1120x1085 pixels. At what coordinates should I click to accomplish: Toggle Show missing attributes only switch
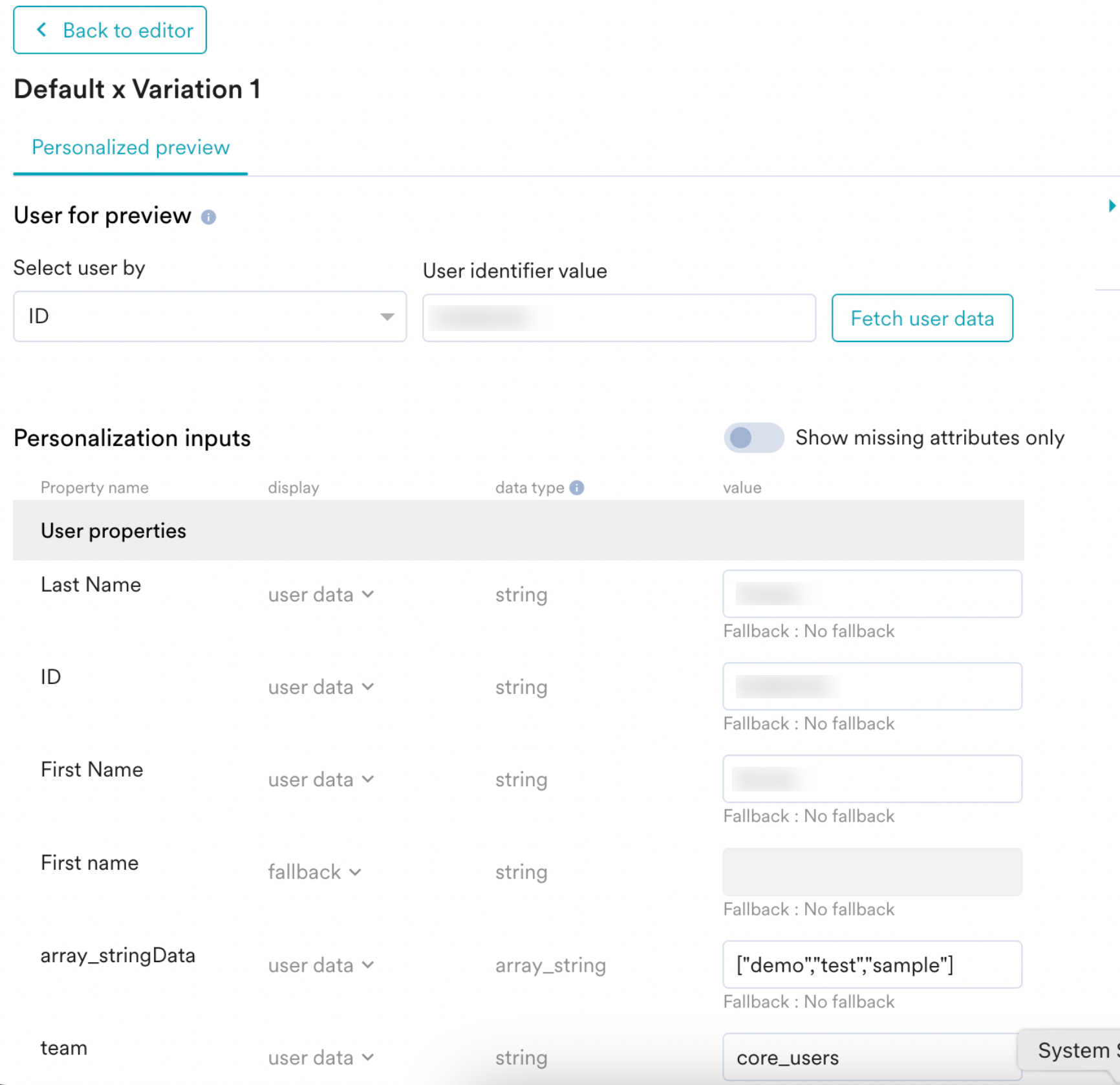point(753,438)
